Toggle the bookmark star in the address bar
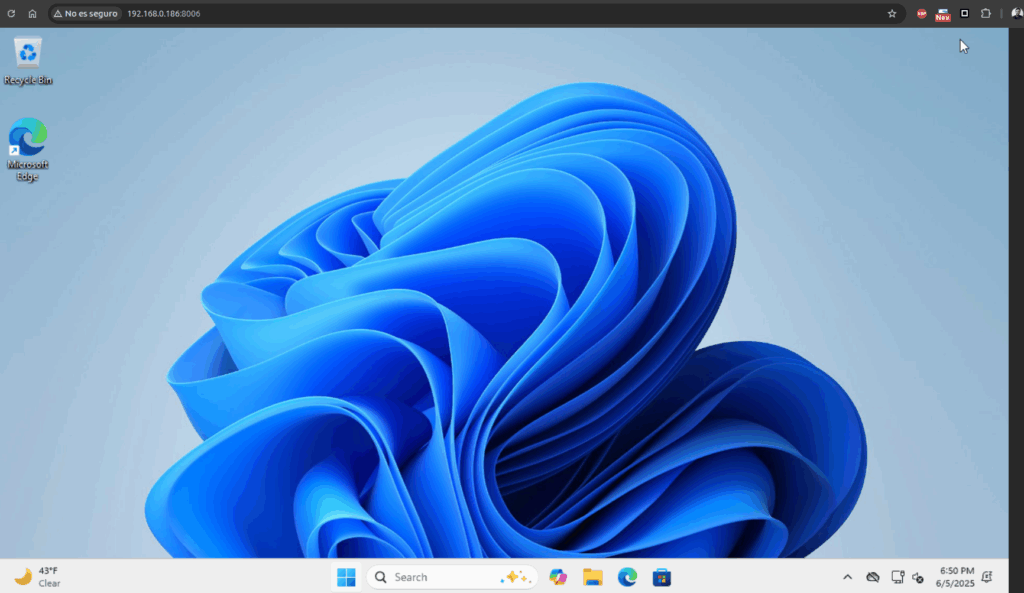The height and width of the screenshot is (593, 1024). coord(891,13)
